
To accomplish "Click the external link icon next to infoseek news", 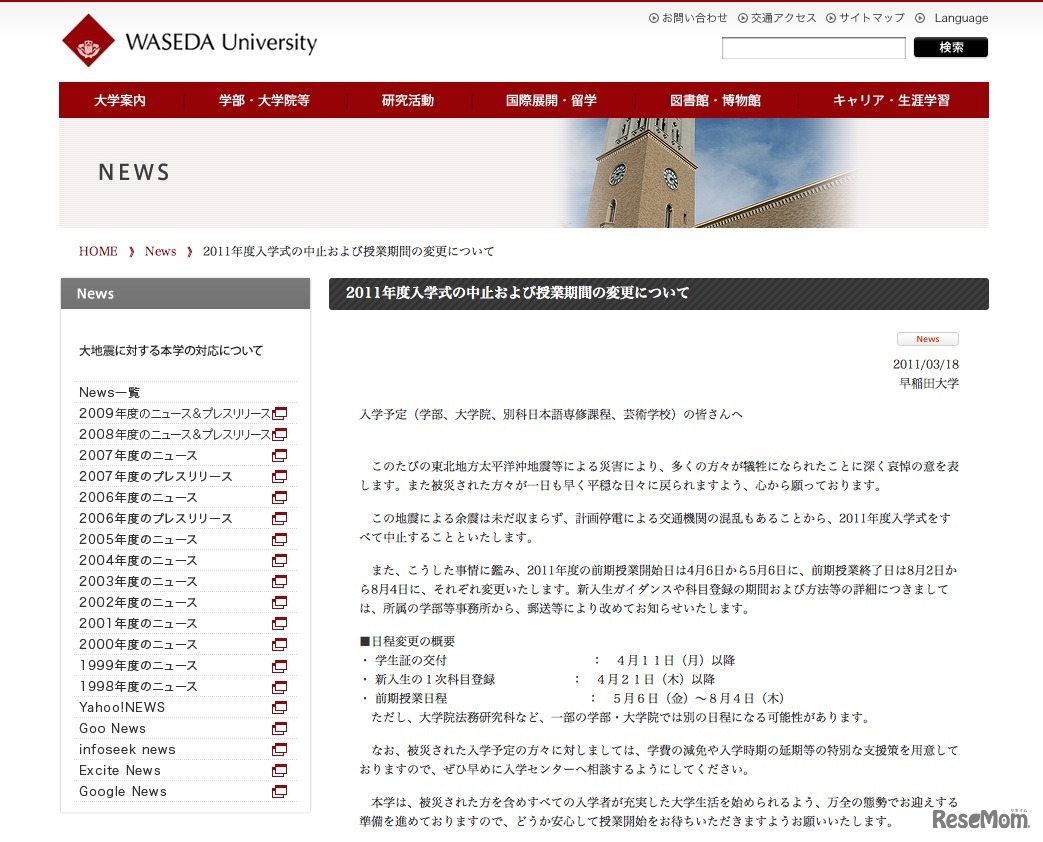I will click(x=279, y=749).
